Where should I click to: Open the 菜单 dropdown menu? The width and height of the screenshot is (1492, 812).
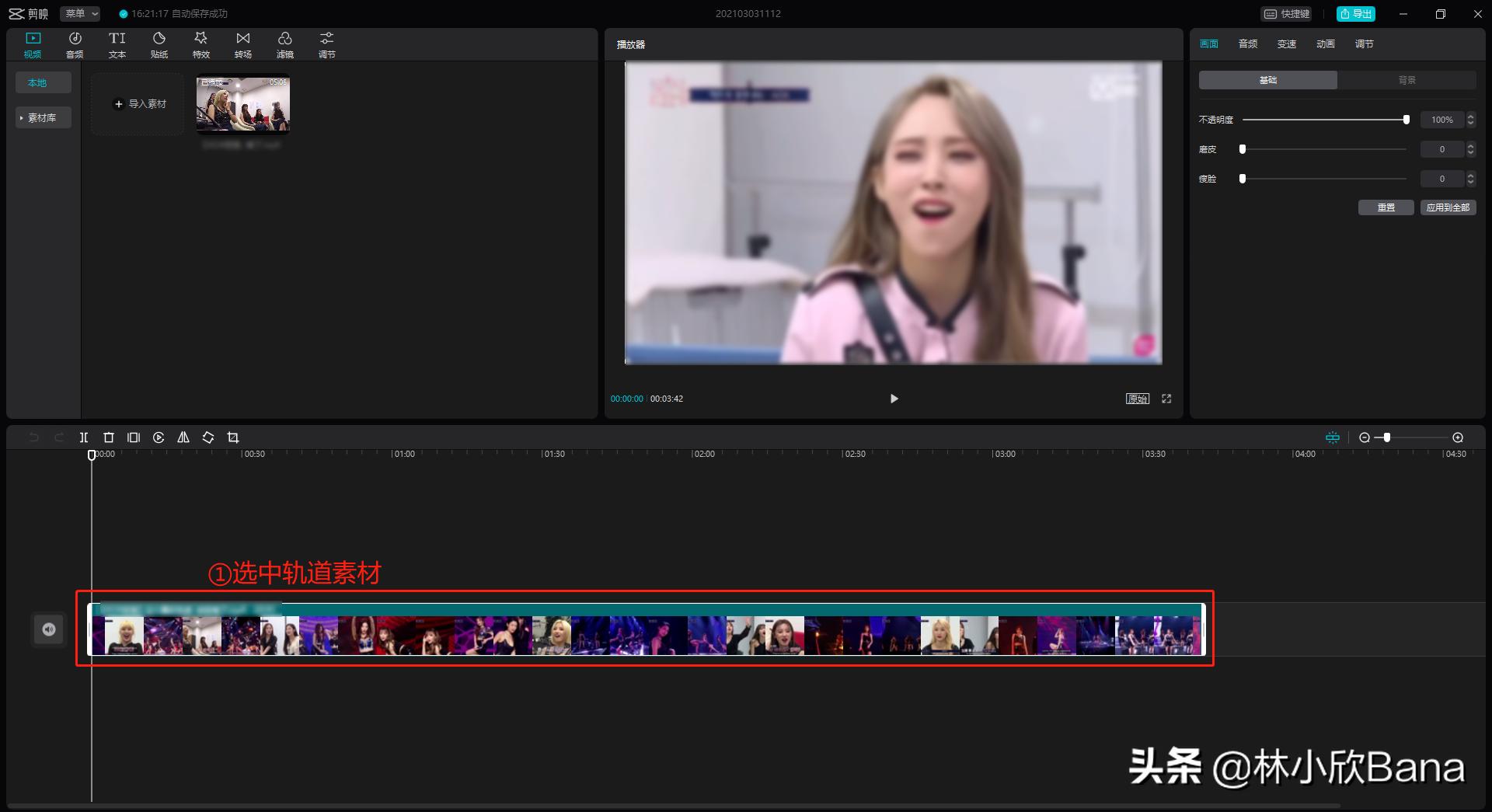pyautogui.click(x=81, y=14)
